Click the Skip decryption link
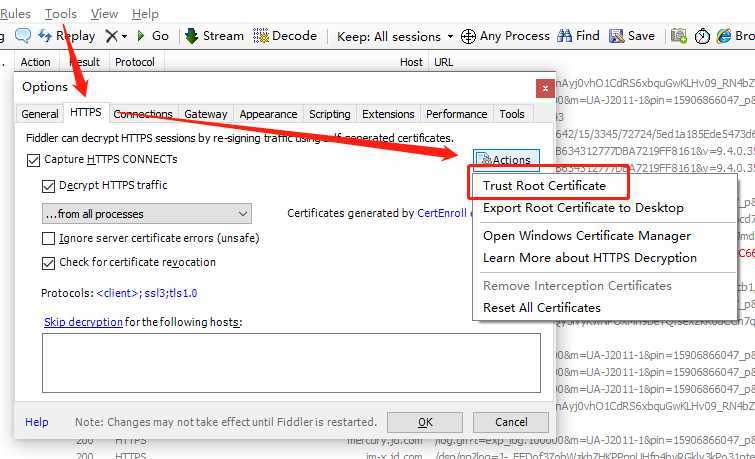755x459 pixels. (x=83, y=322)
